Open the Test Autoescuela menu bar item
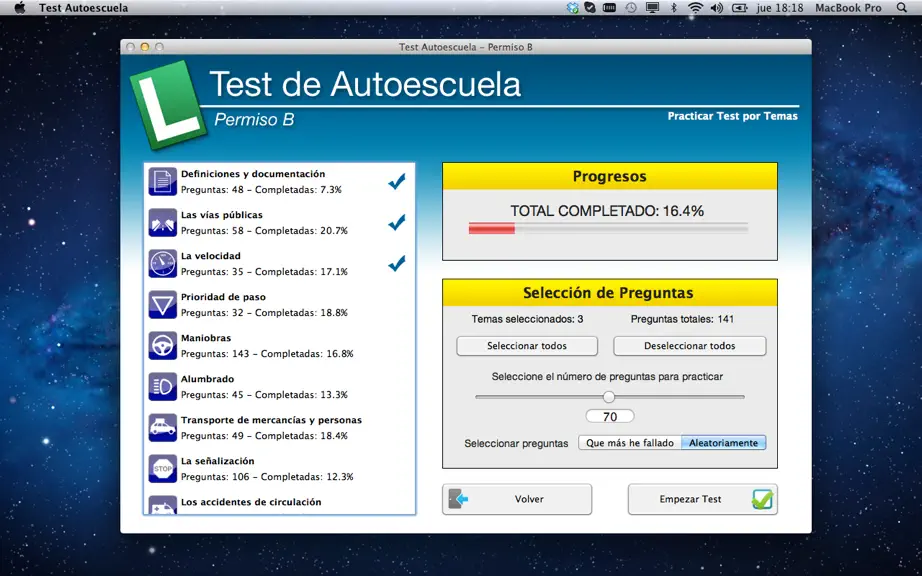 pos(83,8)
